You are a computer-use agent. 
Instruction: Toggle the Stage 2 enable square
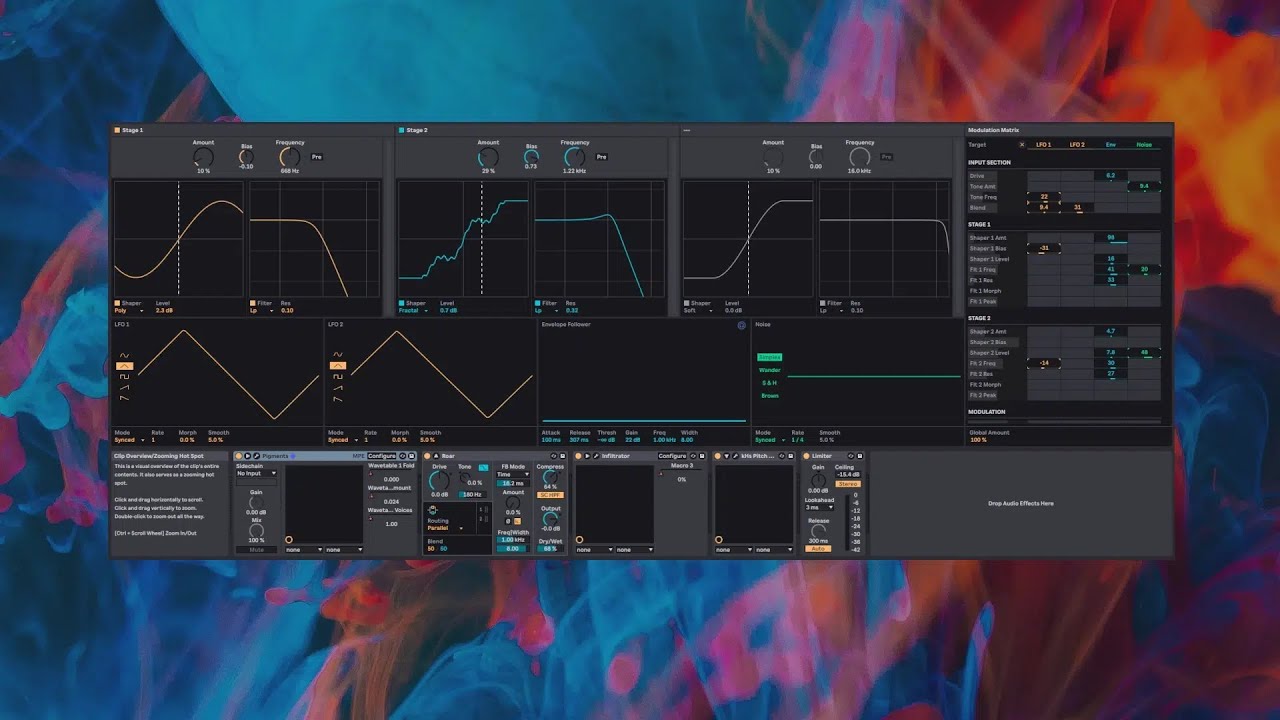click(x=401, y=130)
